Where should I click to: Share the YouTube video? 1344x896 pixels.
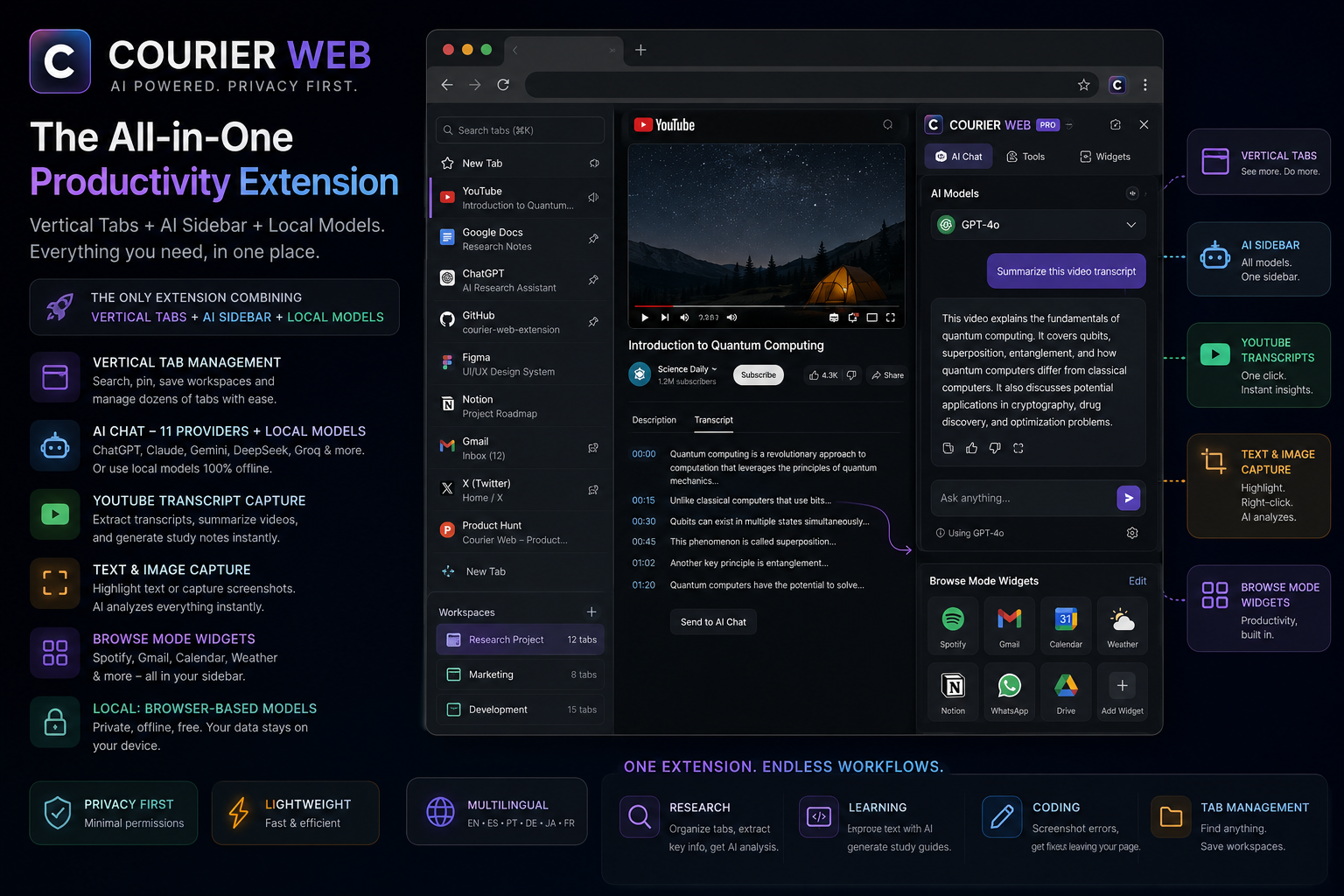tap(887, 375)
